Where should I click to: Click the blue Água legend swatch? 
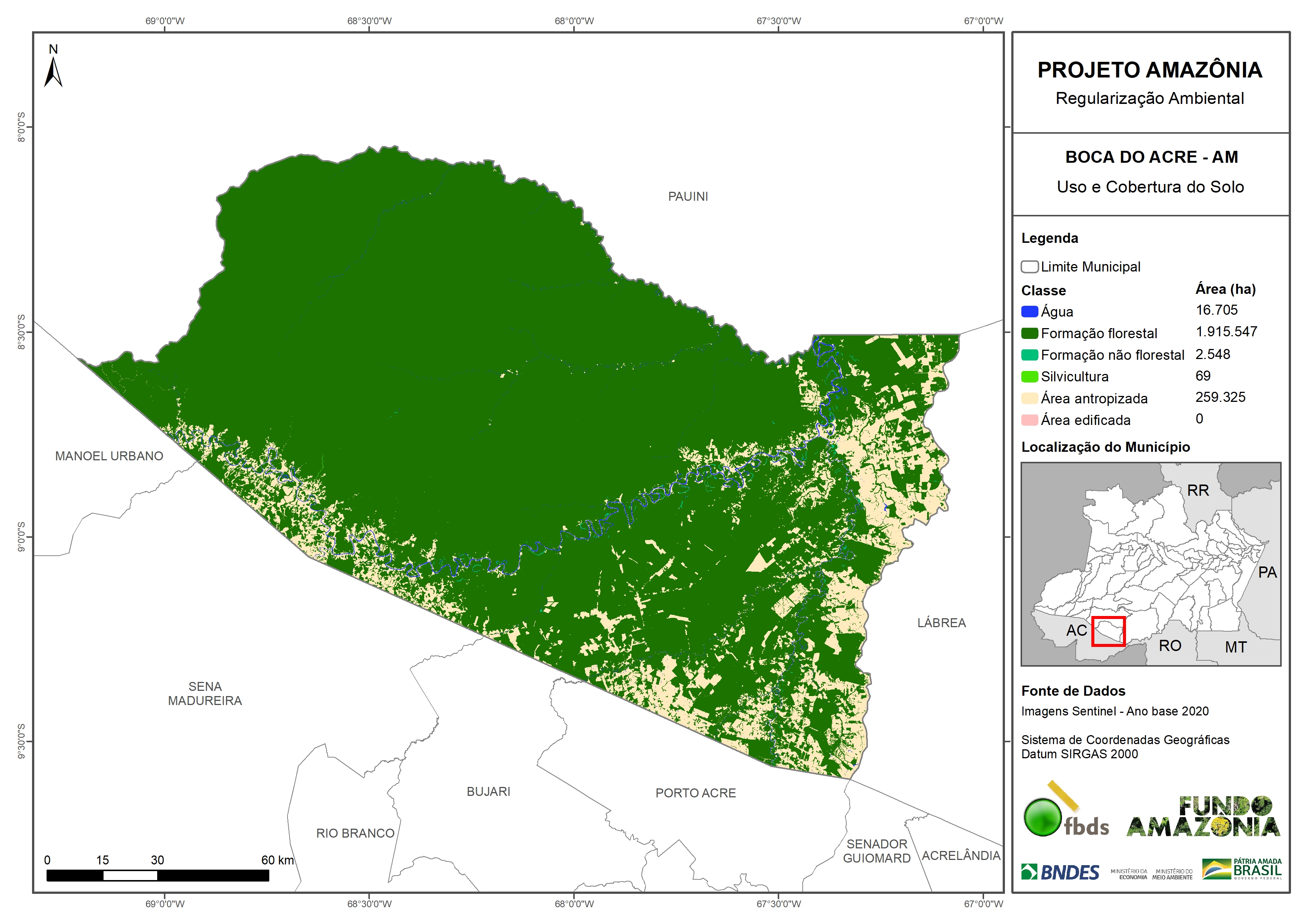coord(1029,311)
